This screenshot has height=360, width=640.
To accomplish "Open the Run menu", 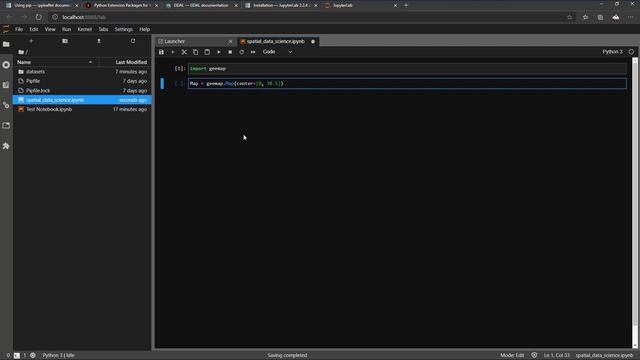I will tap(67, 29).
